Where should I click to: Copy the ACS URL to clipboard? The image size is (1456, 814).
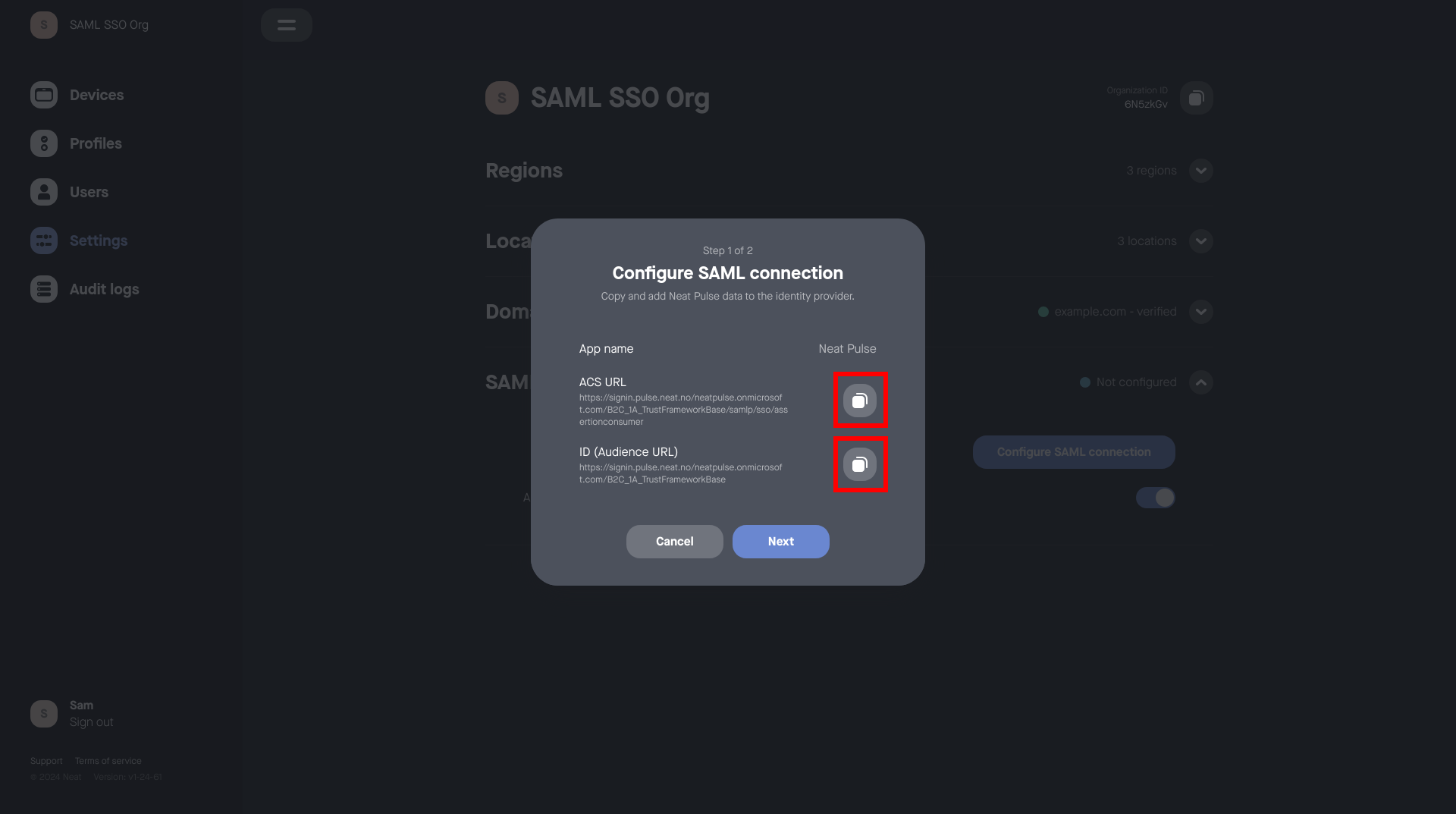860,401
